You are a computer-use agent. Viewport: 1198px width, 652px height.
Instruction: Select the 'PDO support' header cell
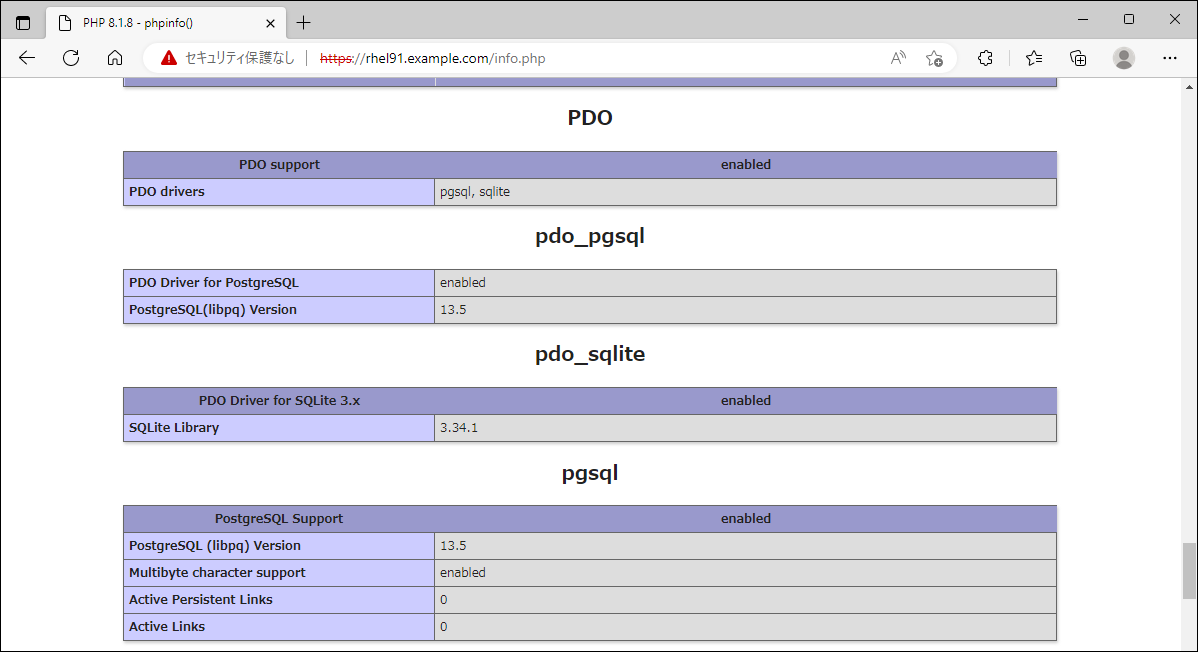279,164
